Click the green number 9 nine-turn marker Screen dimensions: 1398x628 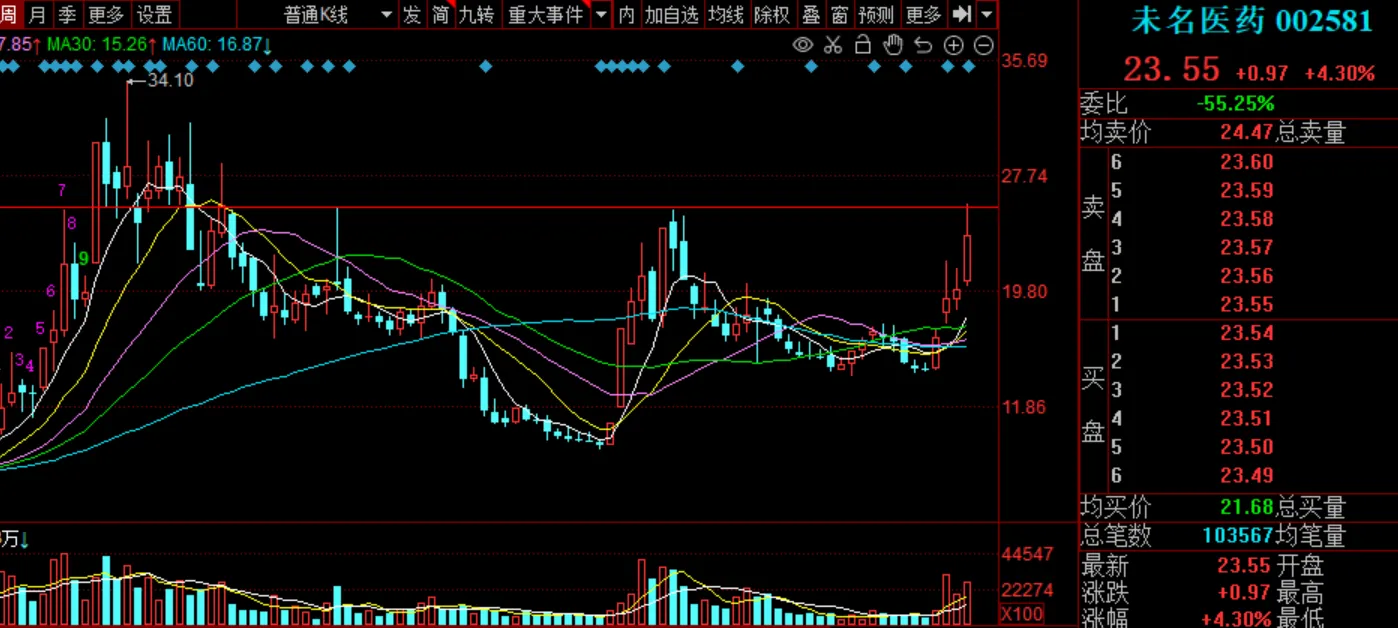(84, 257)
